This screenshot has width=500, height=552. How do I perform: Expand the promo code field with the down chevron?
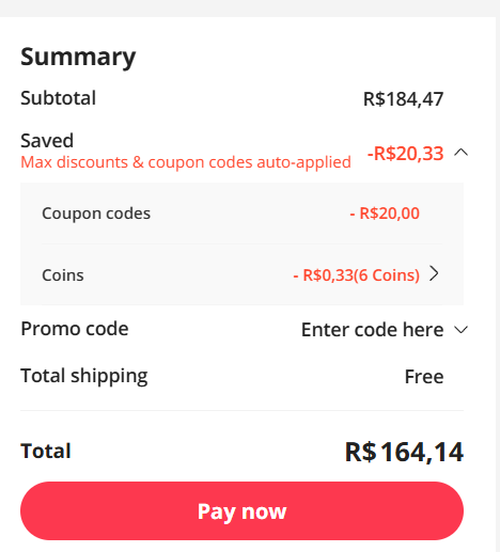click(461, 330)
